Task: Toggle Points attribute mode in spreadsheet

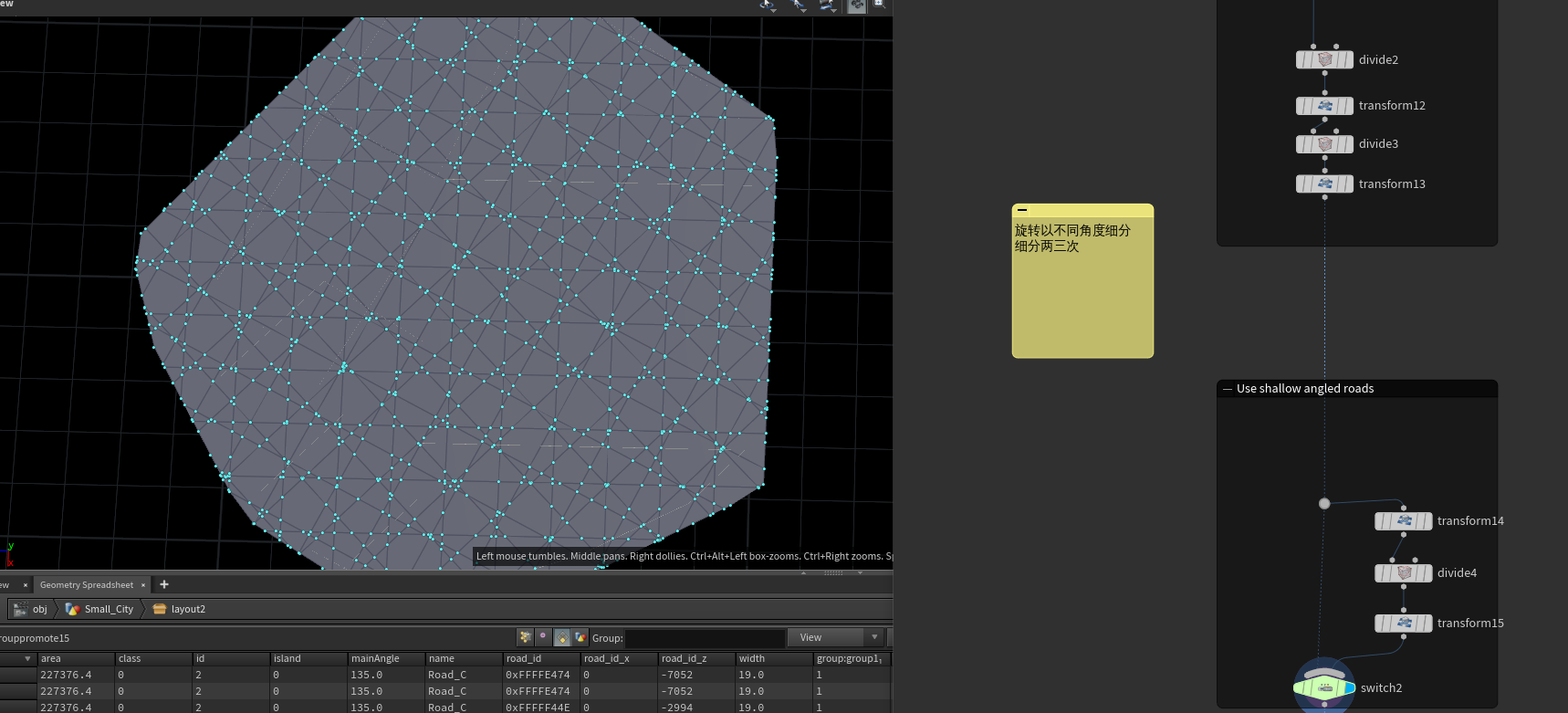Action: pos(525,637)
